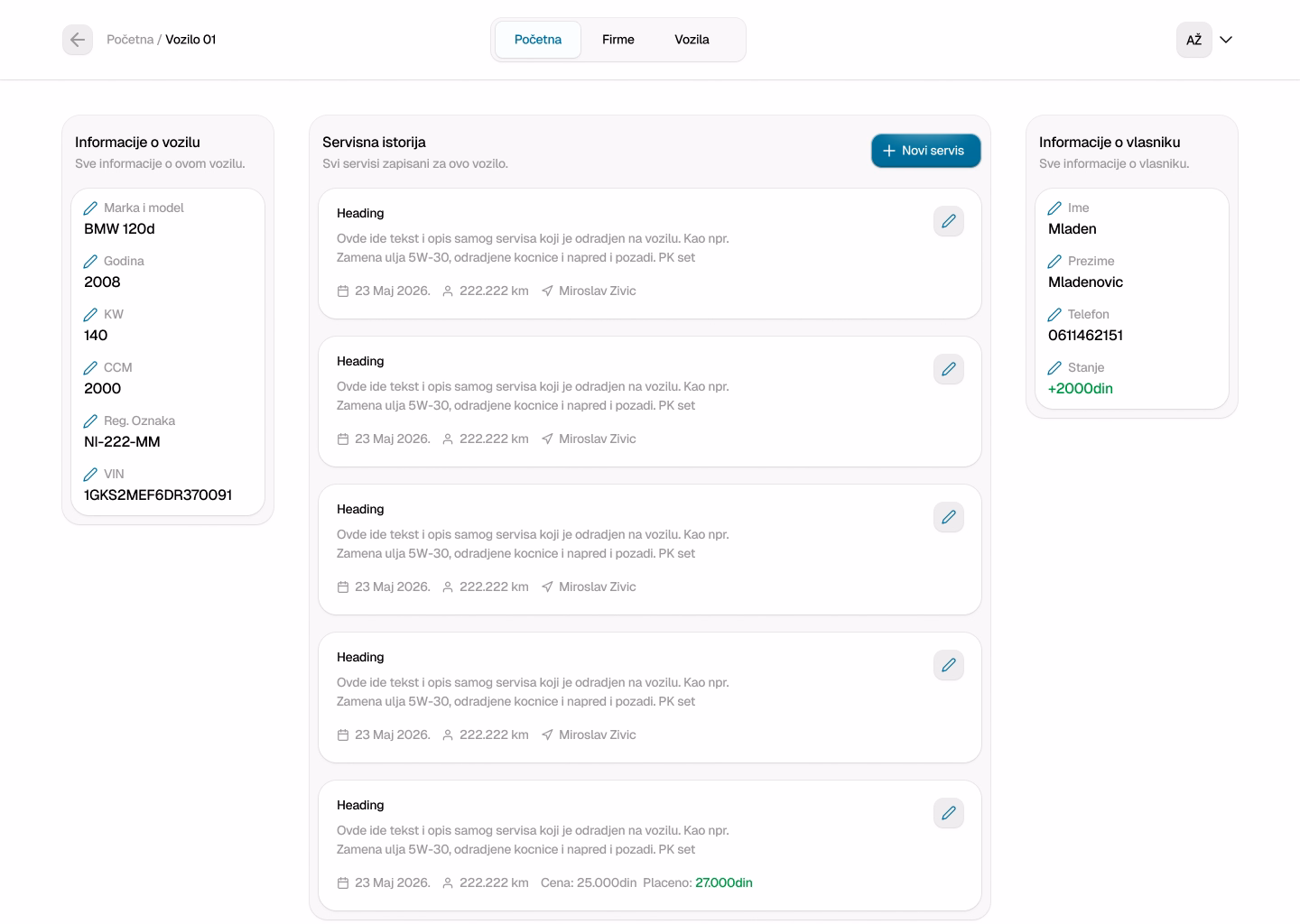Click the Telefon edit pencil icon

tap(1054, 315)
